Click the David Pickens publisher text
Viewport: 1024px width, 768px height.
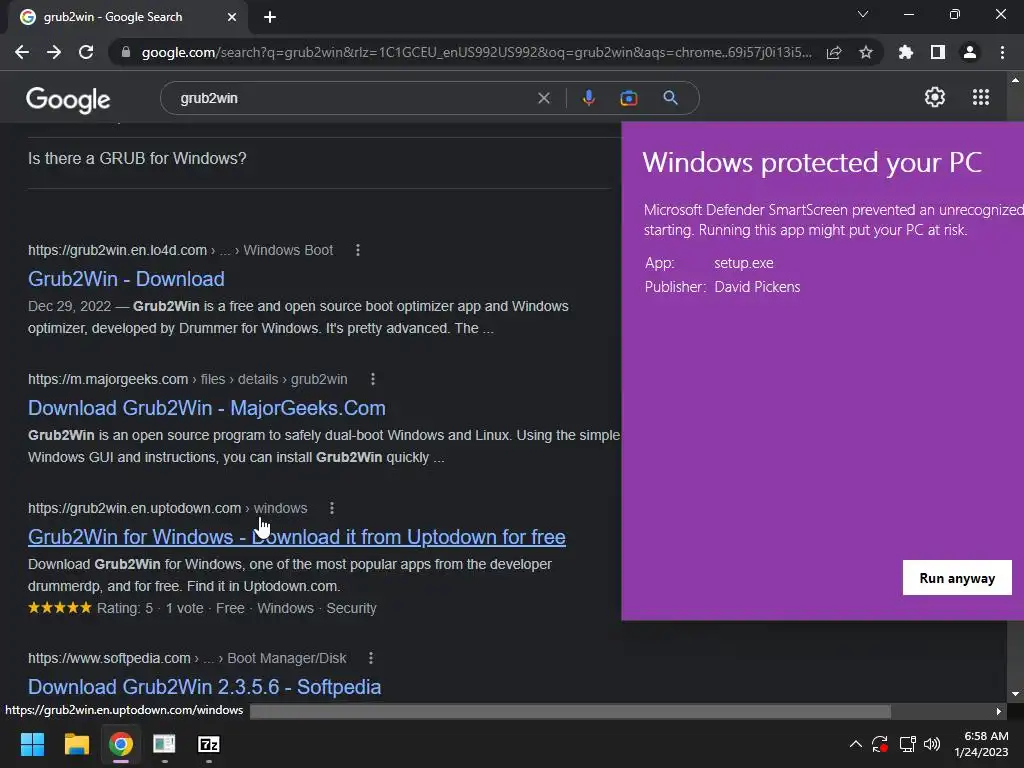point(757,287)
